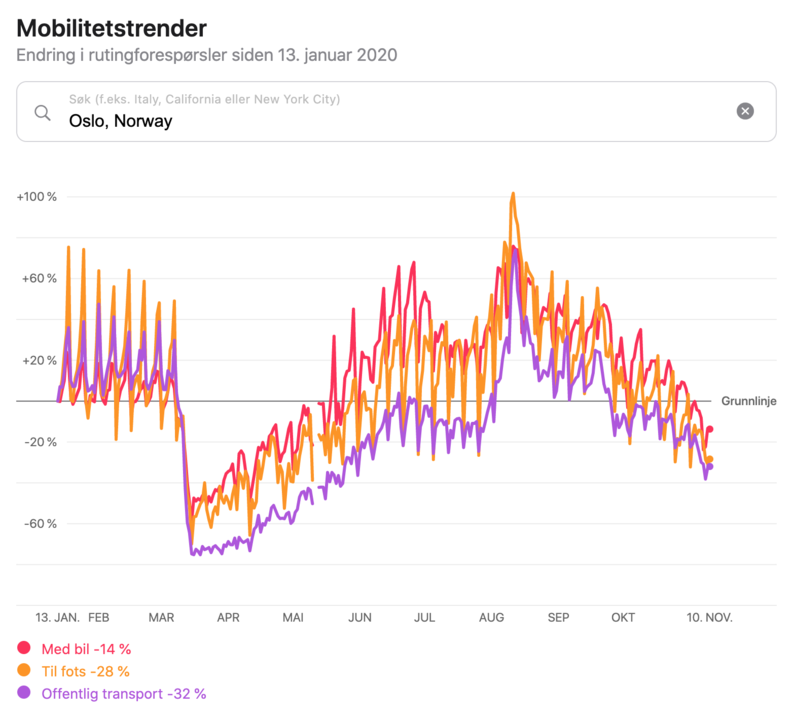Click the +100 % axis label

point(36,197)
